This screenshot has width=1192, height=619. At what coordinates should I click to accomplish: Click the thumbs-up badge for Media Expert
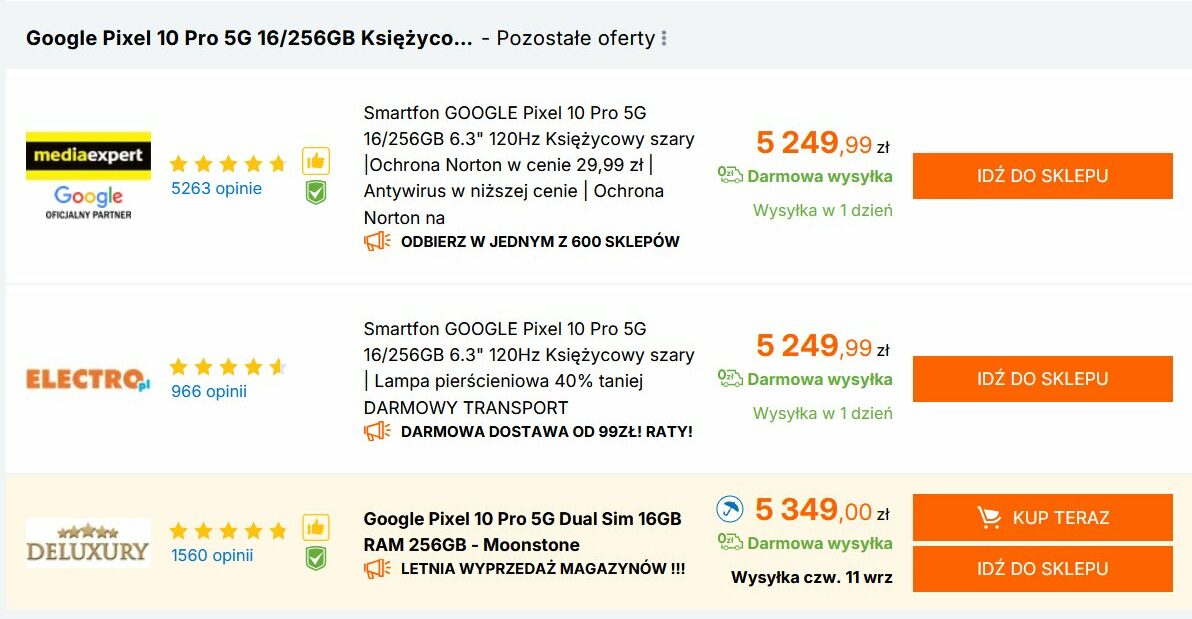point(316,161)
